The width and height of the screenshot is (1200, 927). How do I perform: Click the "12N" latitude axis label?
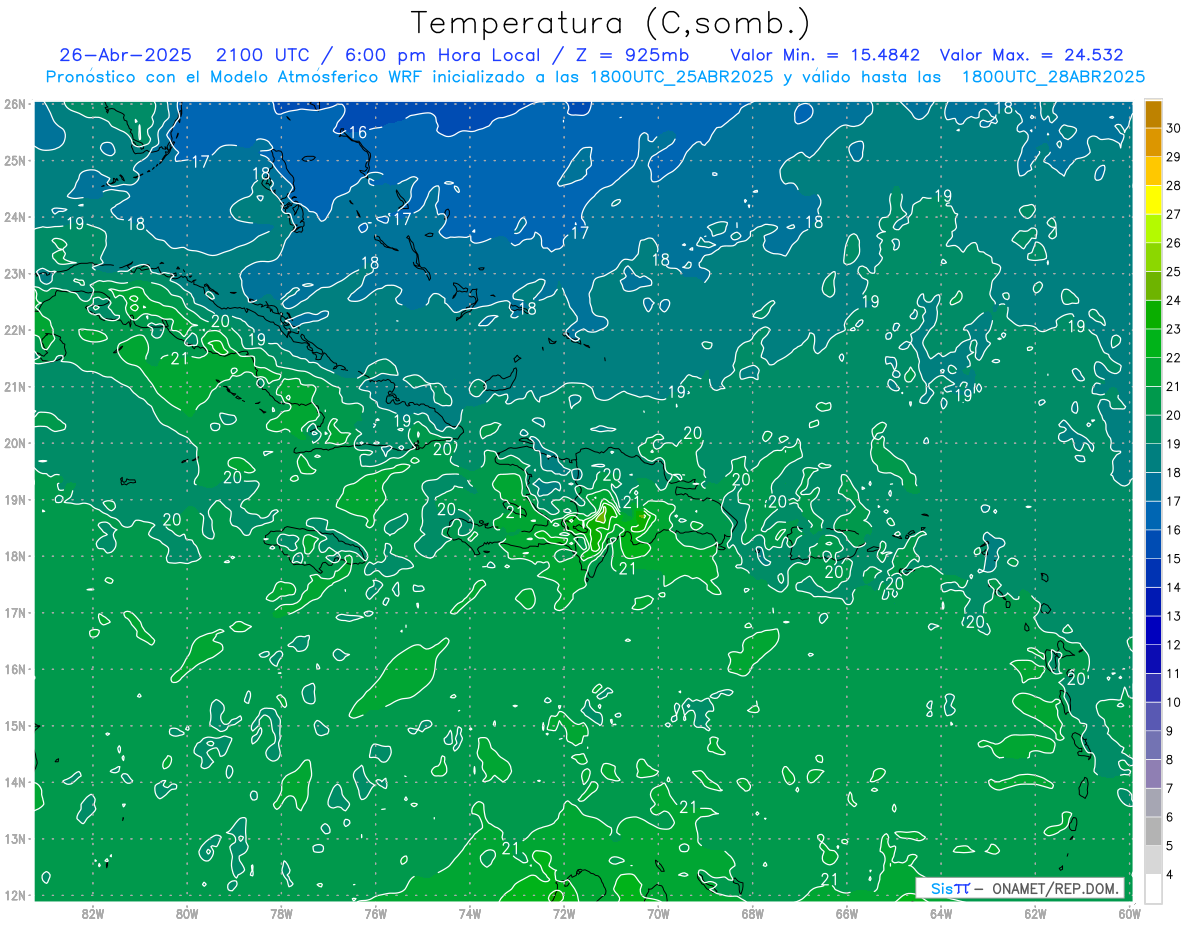coord(15,895)
